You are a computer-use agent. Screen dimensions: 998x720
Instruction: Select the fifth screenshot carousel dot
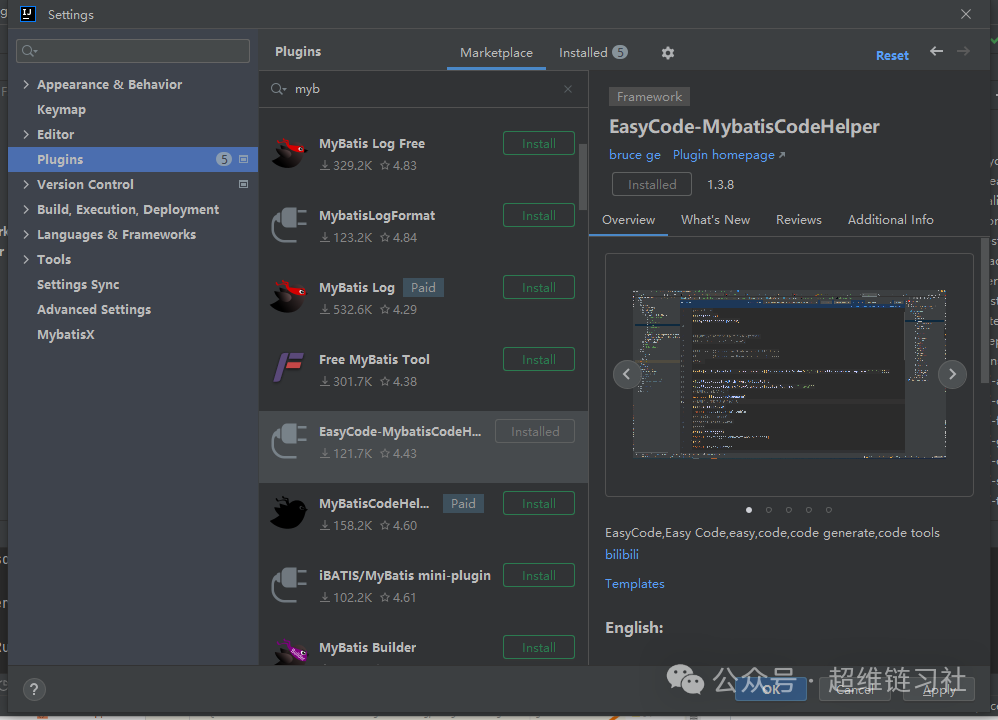tap(829, 510)
